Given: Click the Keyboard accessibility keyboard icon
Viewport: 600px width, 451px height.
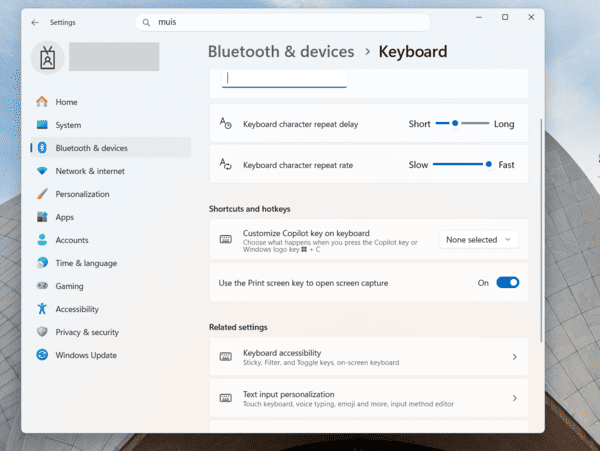Looking at the screenshot, I should 226,357.
